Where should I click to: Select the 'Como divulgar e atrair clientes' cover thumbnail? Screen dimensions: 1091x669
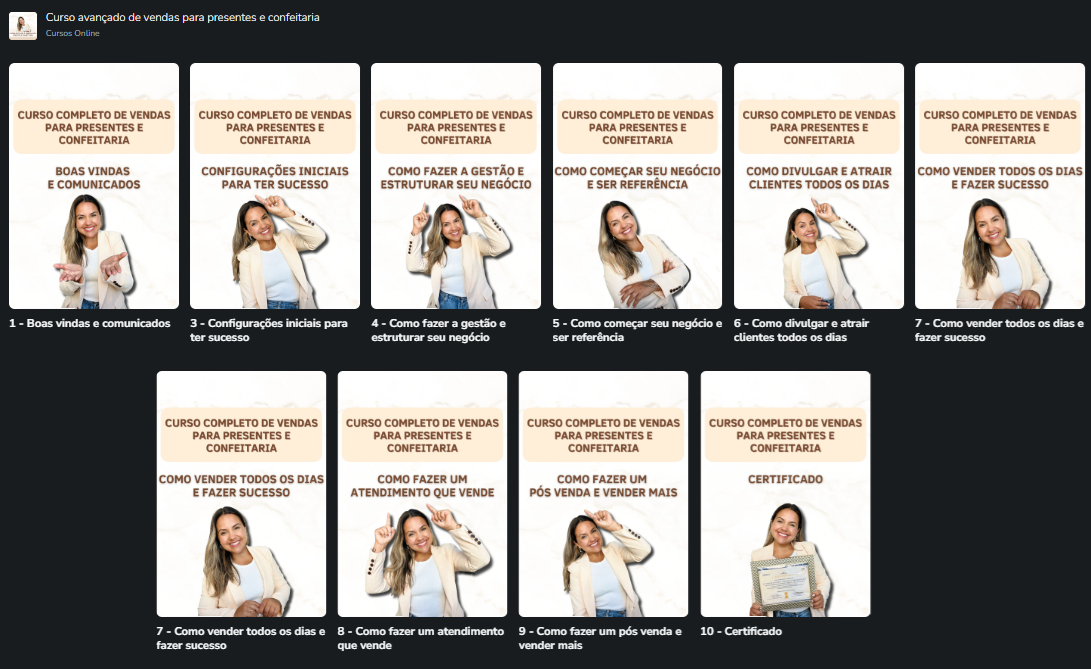click(819, 186)
